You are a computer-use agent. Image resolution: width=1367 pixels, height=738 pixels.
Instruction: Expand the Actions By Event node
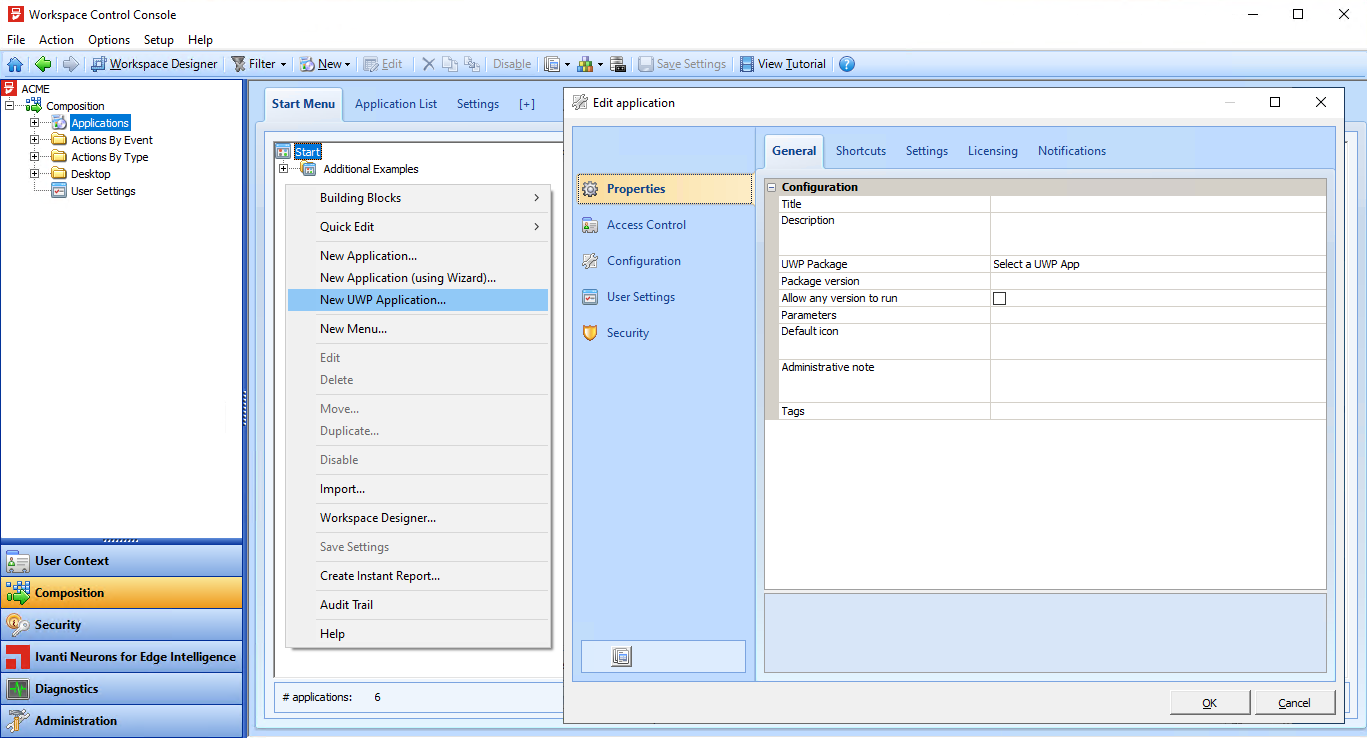pos(35,140)
